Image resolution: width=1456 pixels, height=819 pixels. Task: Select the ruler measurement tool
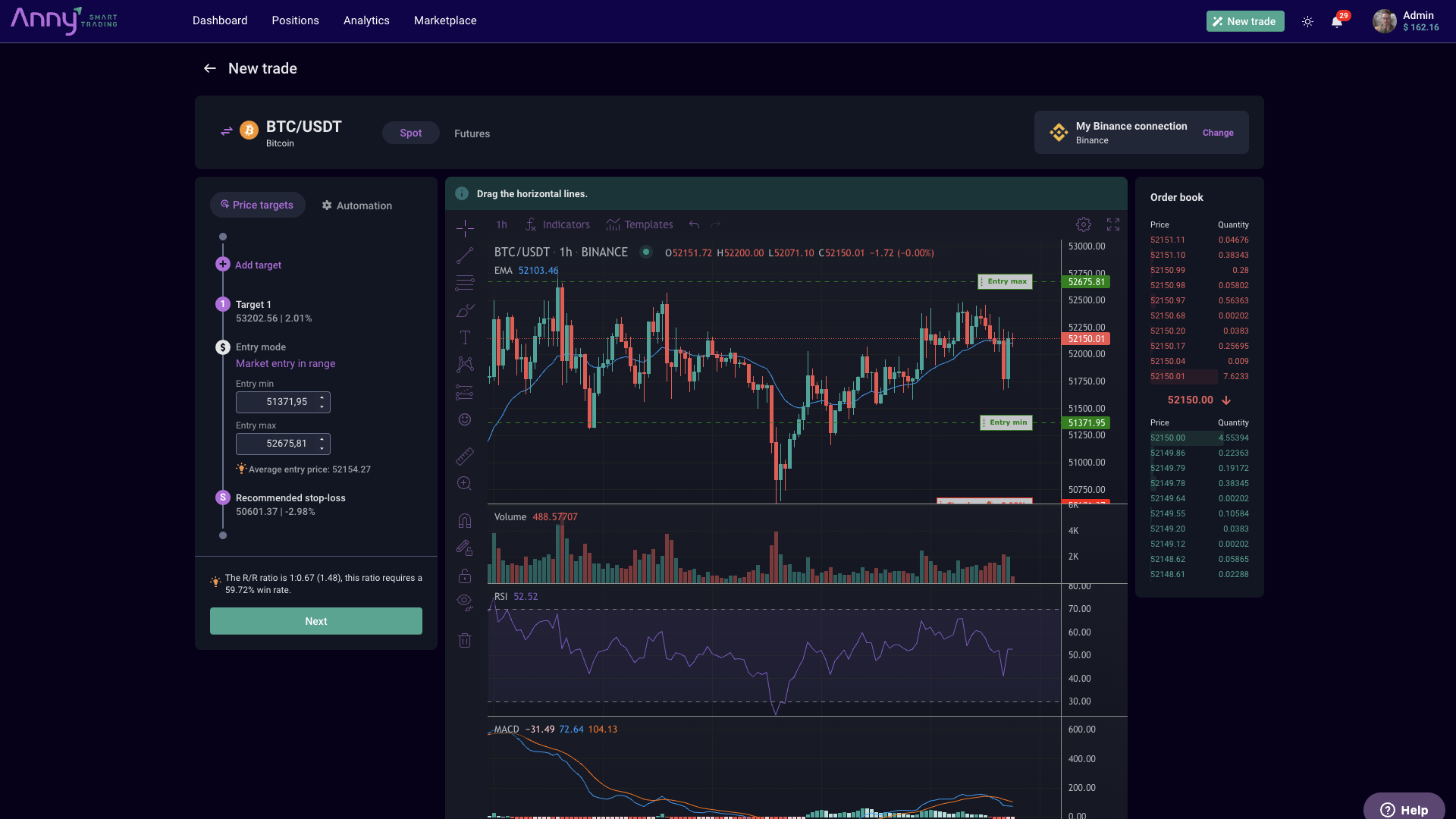[x=464, y=456]
